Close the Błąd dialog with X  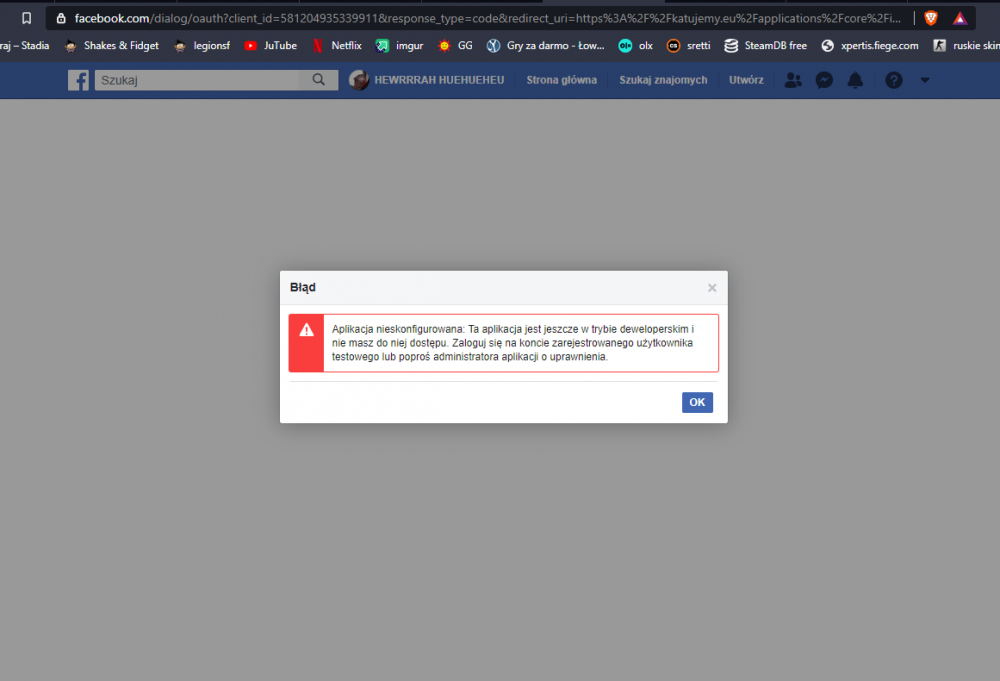tap(712, 288)
